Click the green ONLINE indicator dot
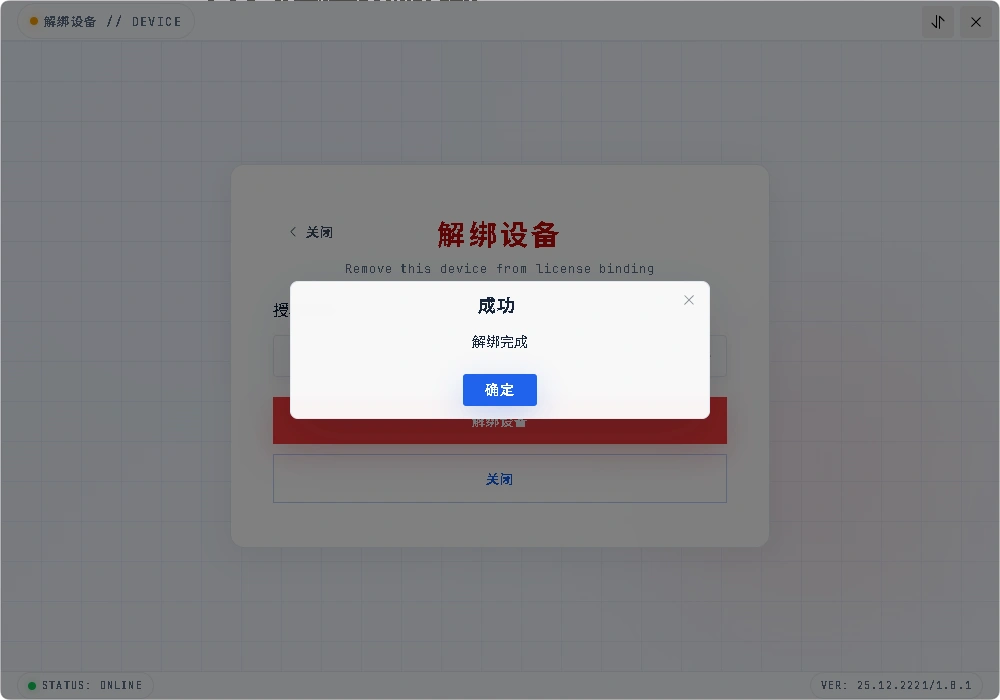1000x700 pixels. 33,685
